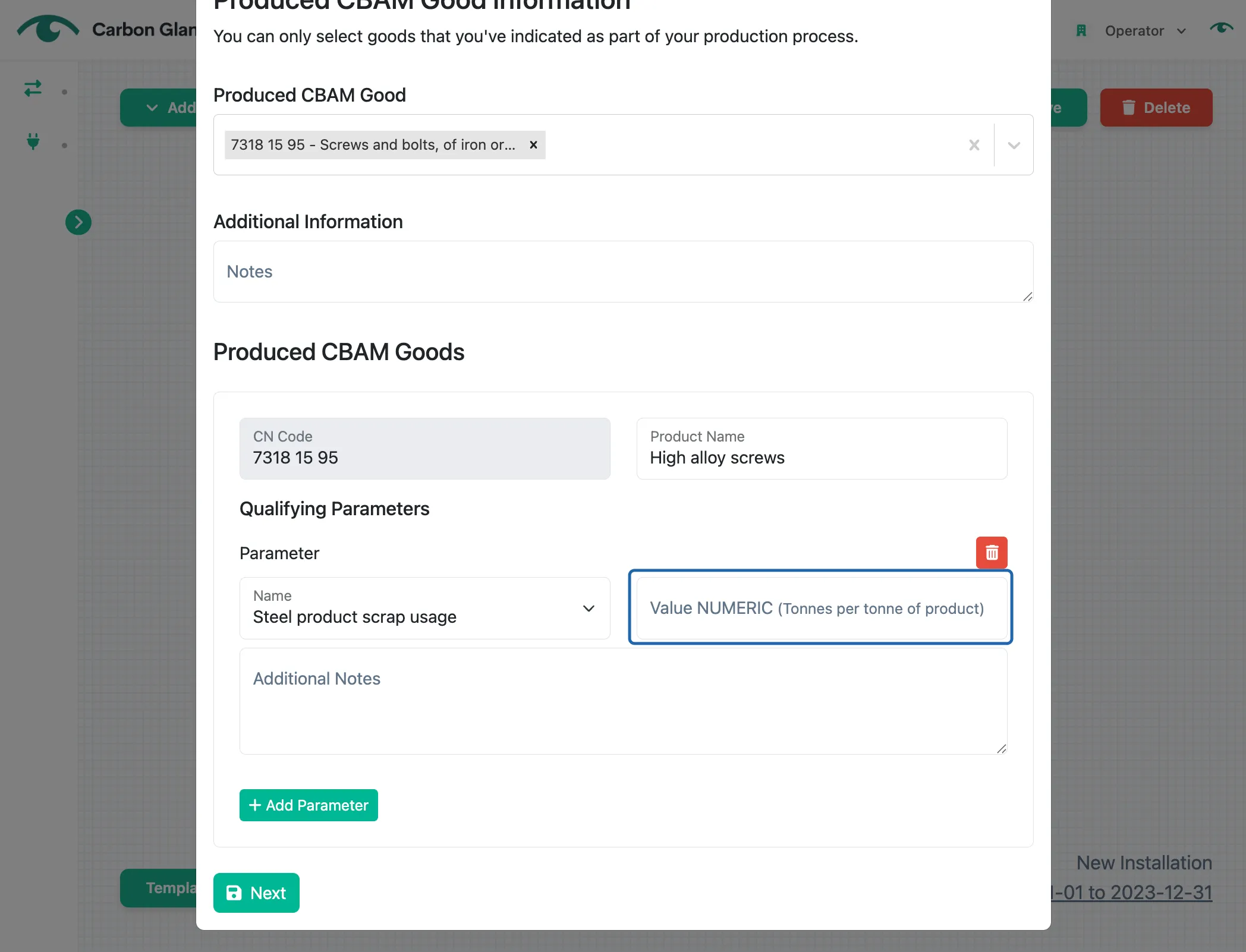Screen dimensions: 1246x952
Task: Click the red Delete button
Action: pyautogui.click(x=1156, y=108)
